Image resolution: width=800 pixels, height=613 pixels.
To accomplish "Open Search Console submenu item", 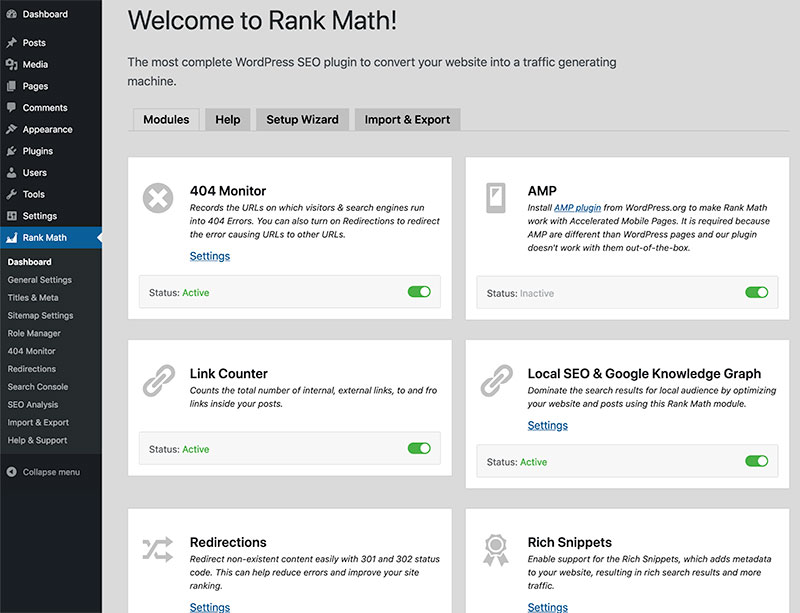I will pyautogui.click(x=38, y=386).
